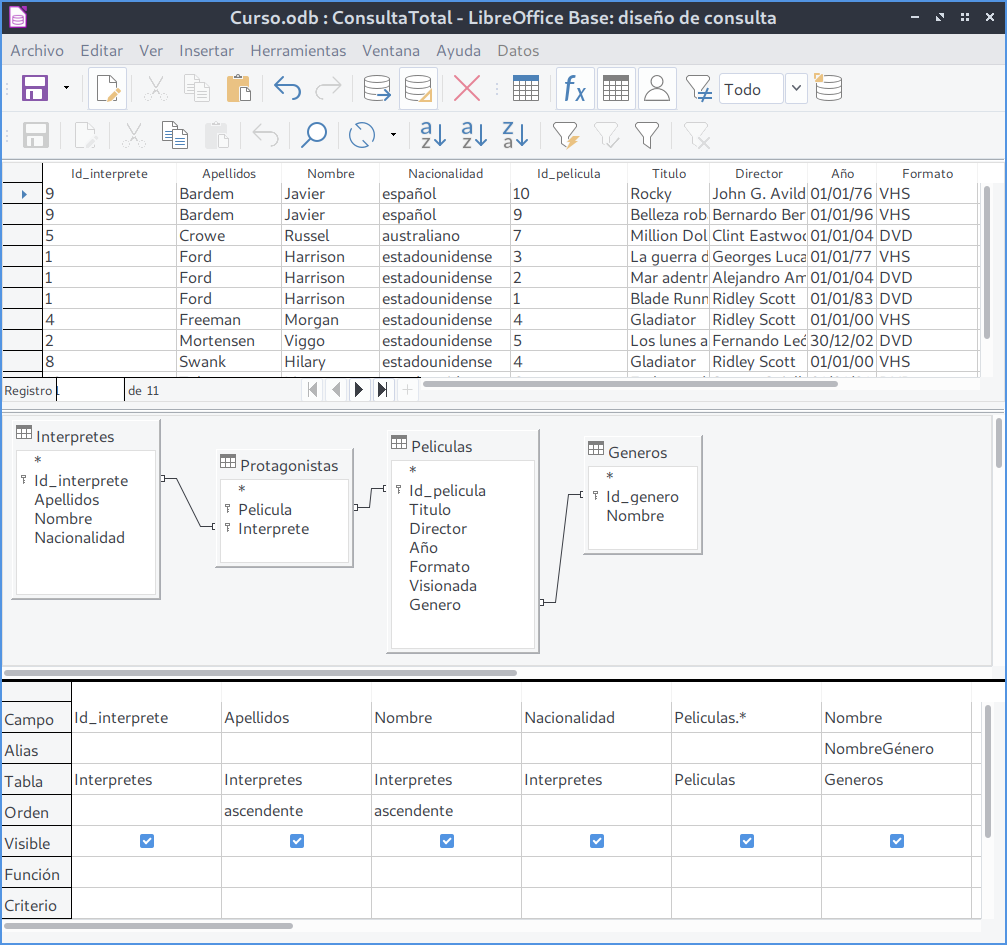Toggle Visible checkbox for the Generos Nombre column

897,842
